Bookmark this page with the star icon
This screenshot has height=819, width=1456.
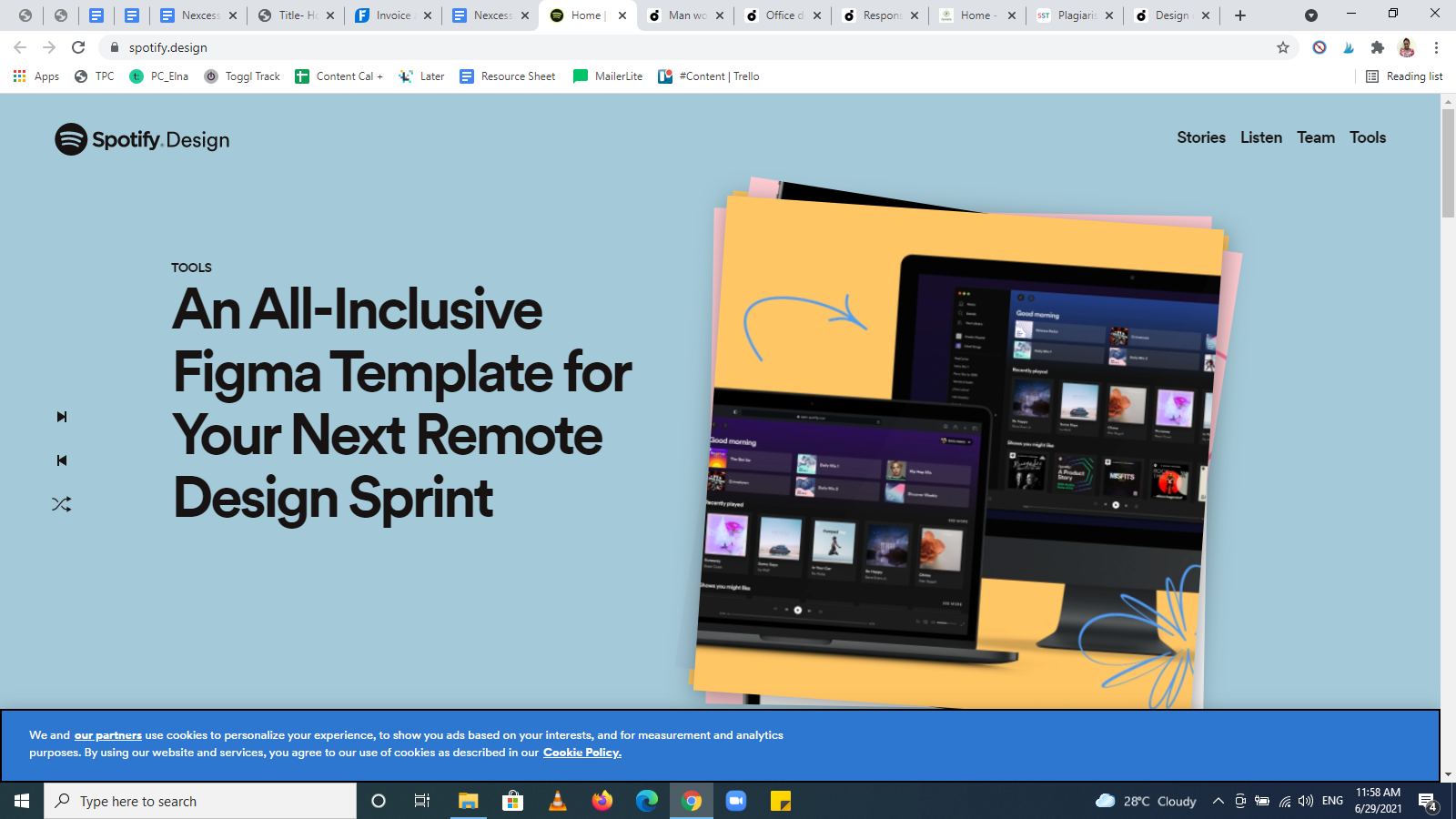[x=1283, y=47]
